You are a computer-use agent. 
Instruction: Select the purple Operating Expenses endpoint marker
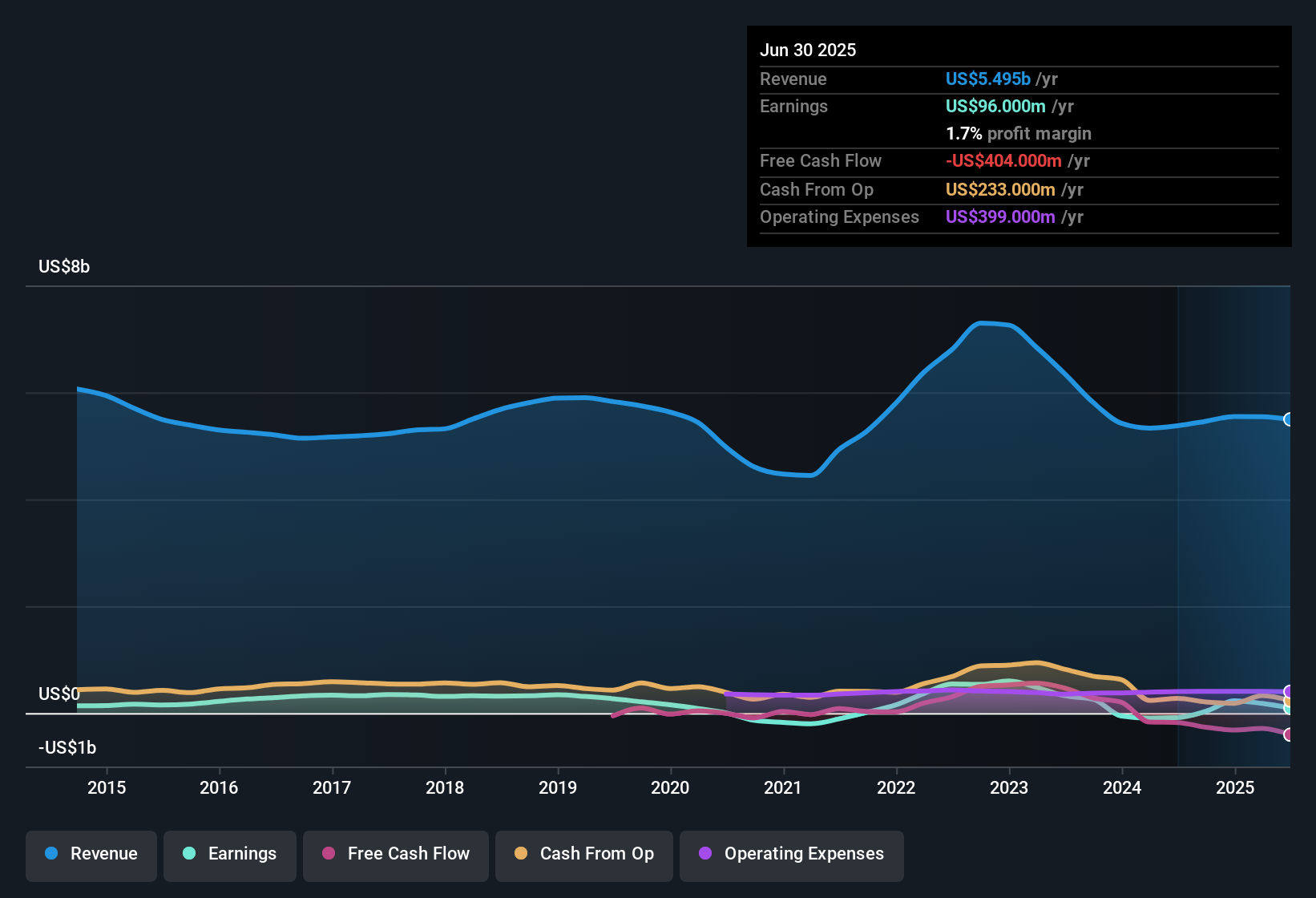pyautogui.click(x=1288, y=691)
